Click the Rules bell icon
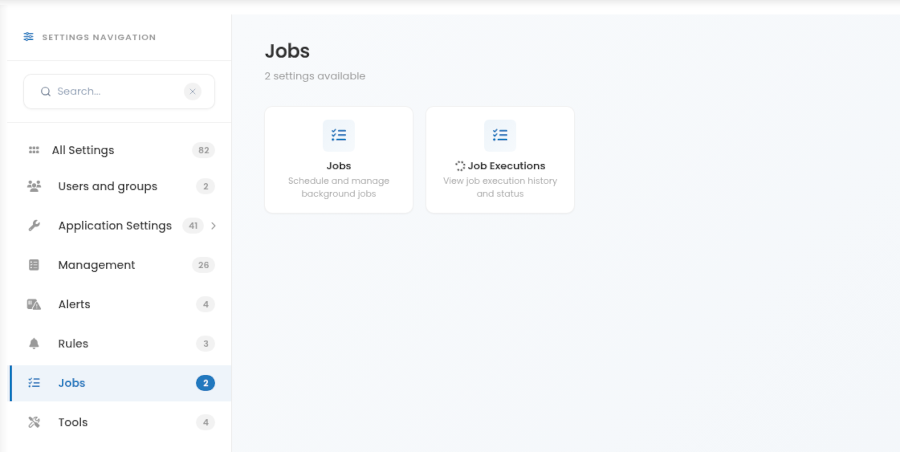This screenshot has height=452, width=900. 34,343
